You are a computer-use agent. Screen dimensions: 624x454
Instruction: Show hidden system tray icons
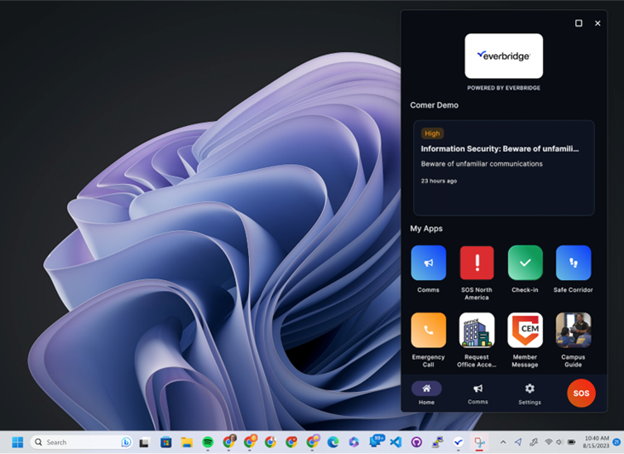click(503, 442)
